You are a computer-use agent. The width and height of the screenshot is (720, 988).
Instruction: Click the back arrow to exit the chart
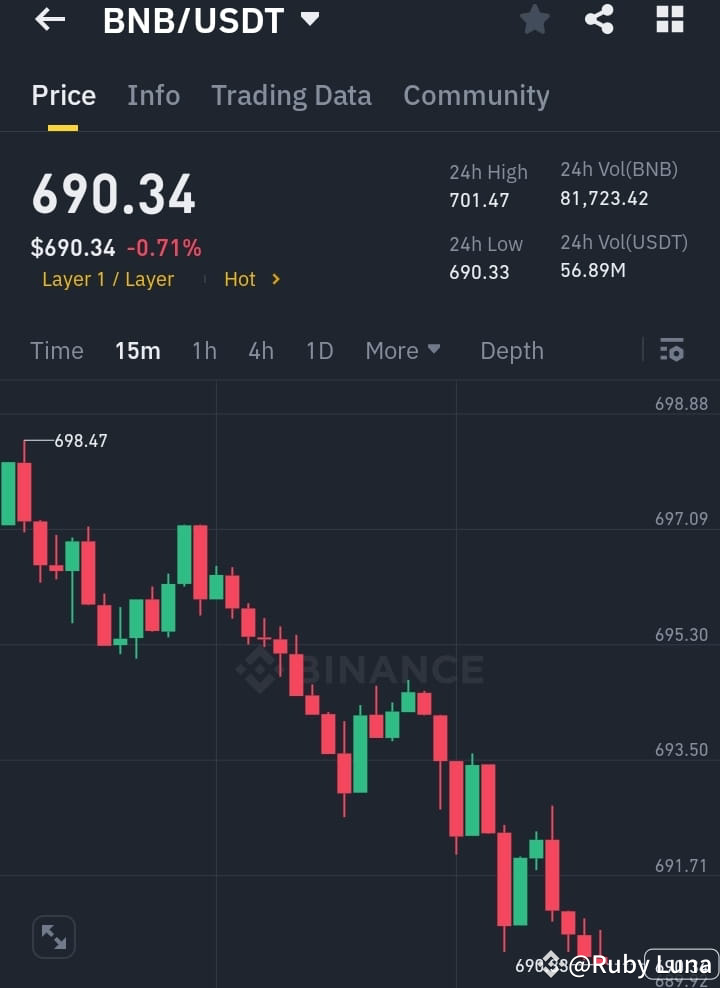(x=48, y=20)
